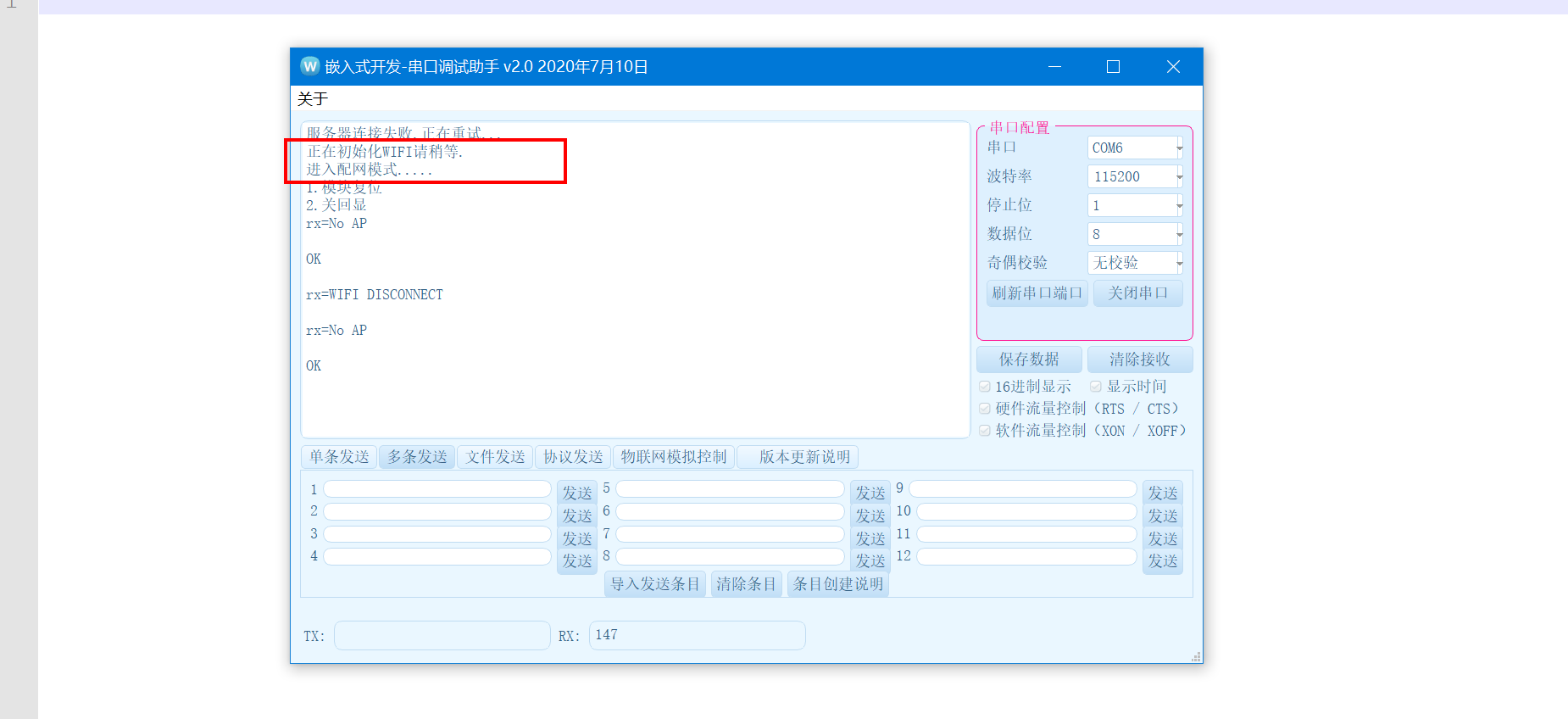Switch to the 文件发送 tab

click(x=495, y=457)
